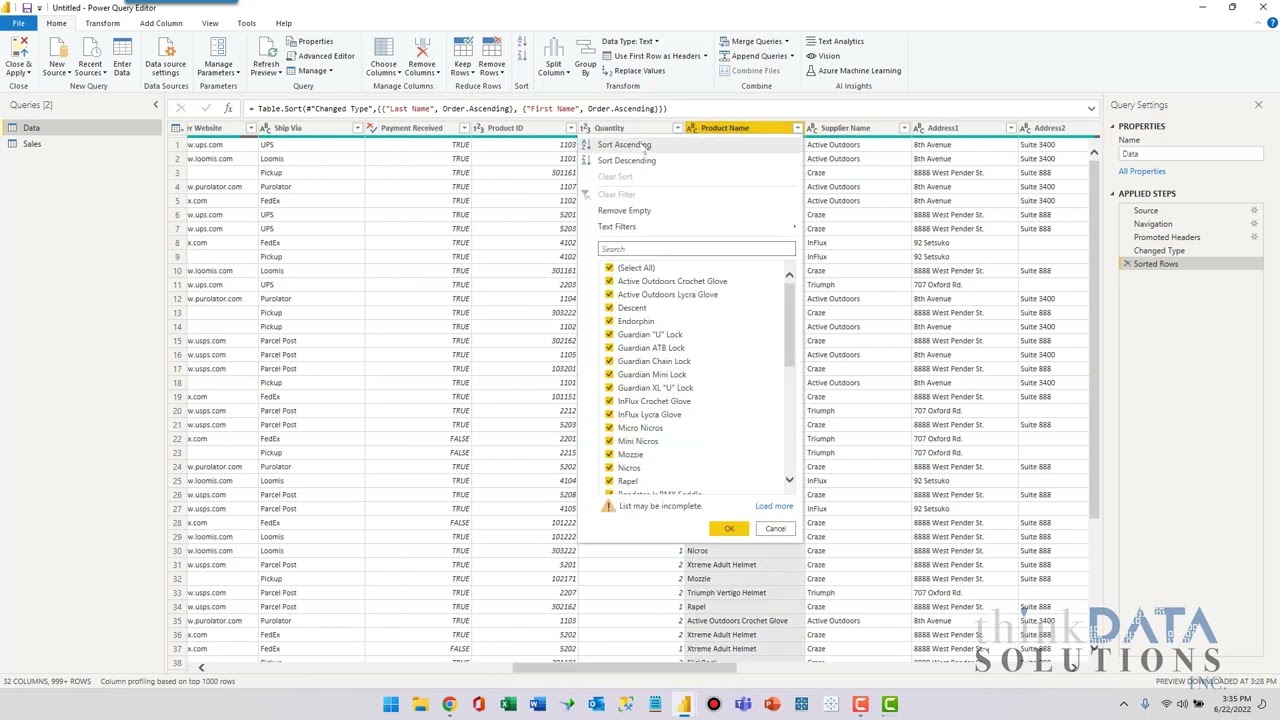Open Text Analytics AI insight
The image size is (1280, 720).
point(835,41)
